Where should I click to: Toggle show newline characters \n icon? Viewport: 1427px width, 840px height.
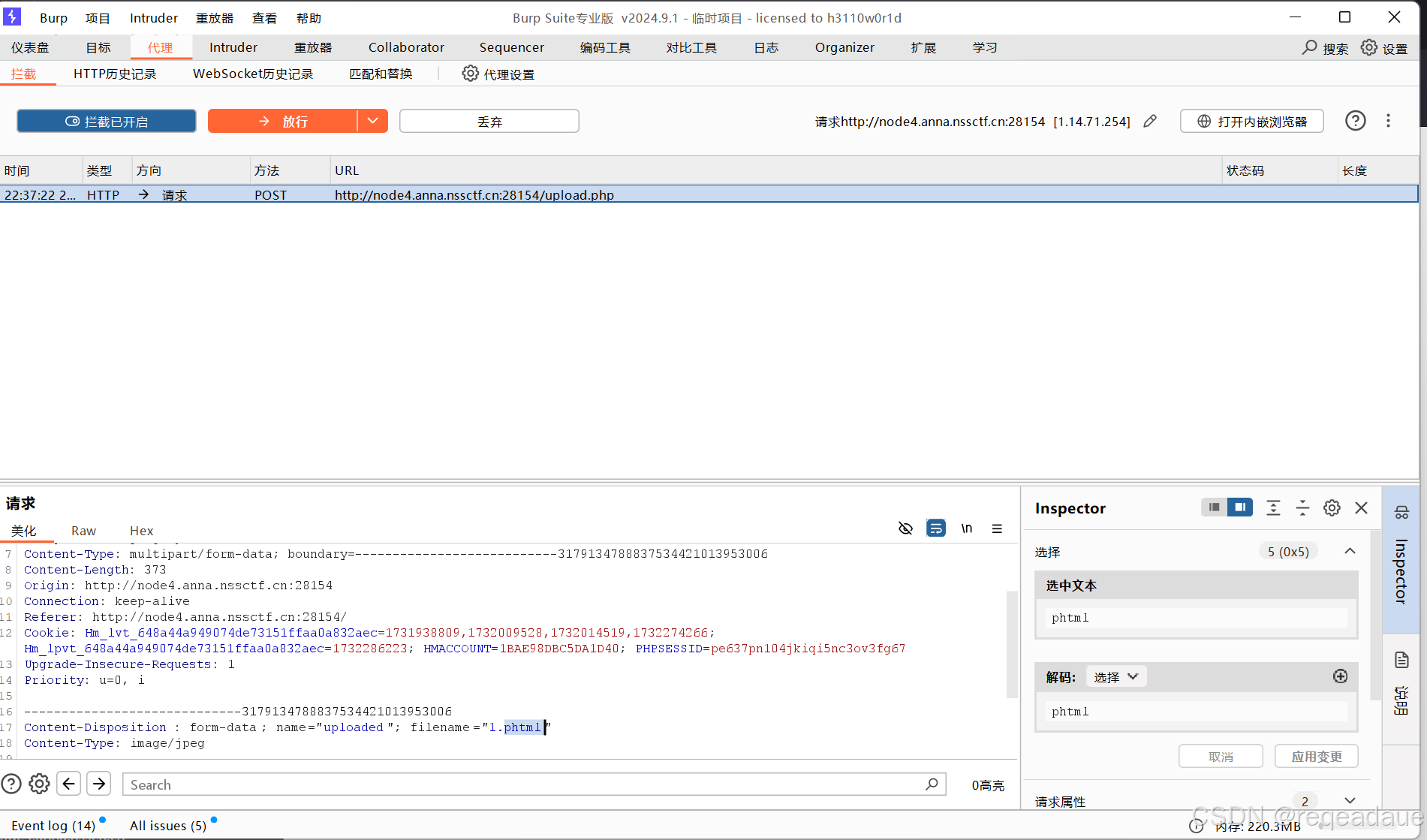coord(967,528)
